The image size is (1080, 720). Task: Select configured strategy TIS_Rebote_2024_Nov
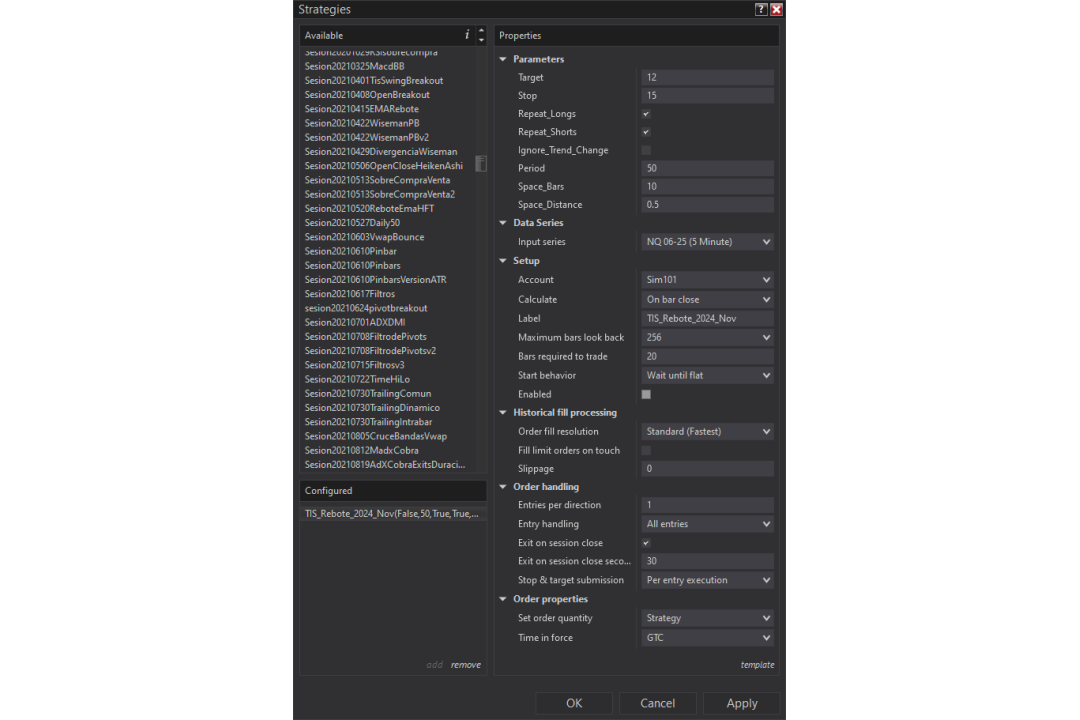392,514
